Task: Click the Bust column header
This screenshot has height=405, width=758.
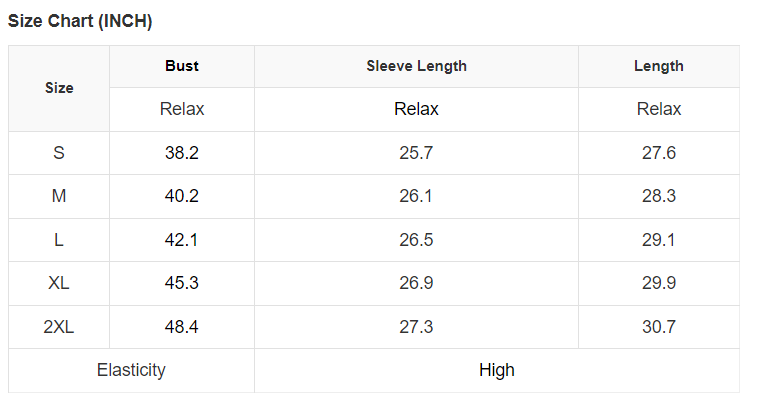Action: tap(182, 66)
